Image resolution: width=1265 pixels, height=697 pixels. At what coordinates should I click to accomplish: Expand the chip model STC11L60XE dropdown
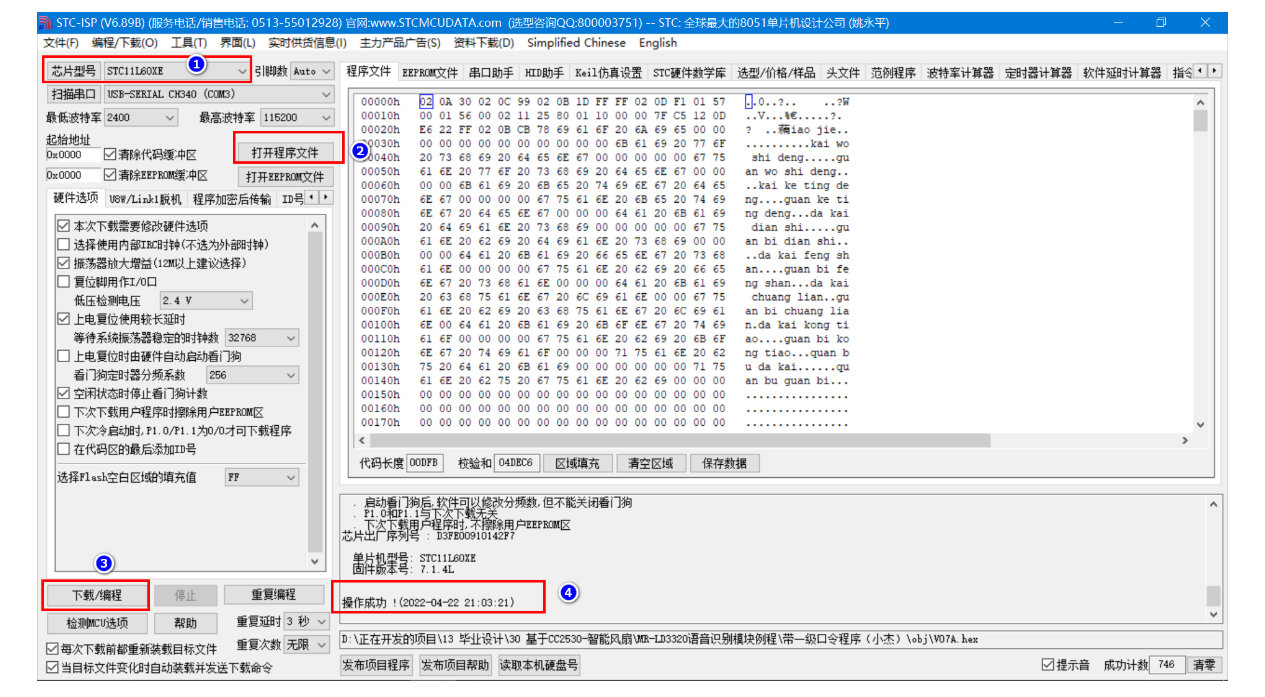(241, 71)
